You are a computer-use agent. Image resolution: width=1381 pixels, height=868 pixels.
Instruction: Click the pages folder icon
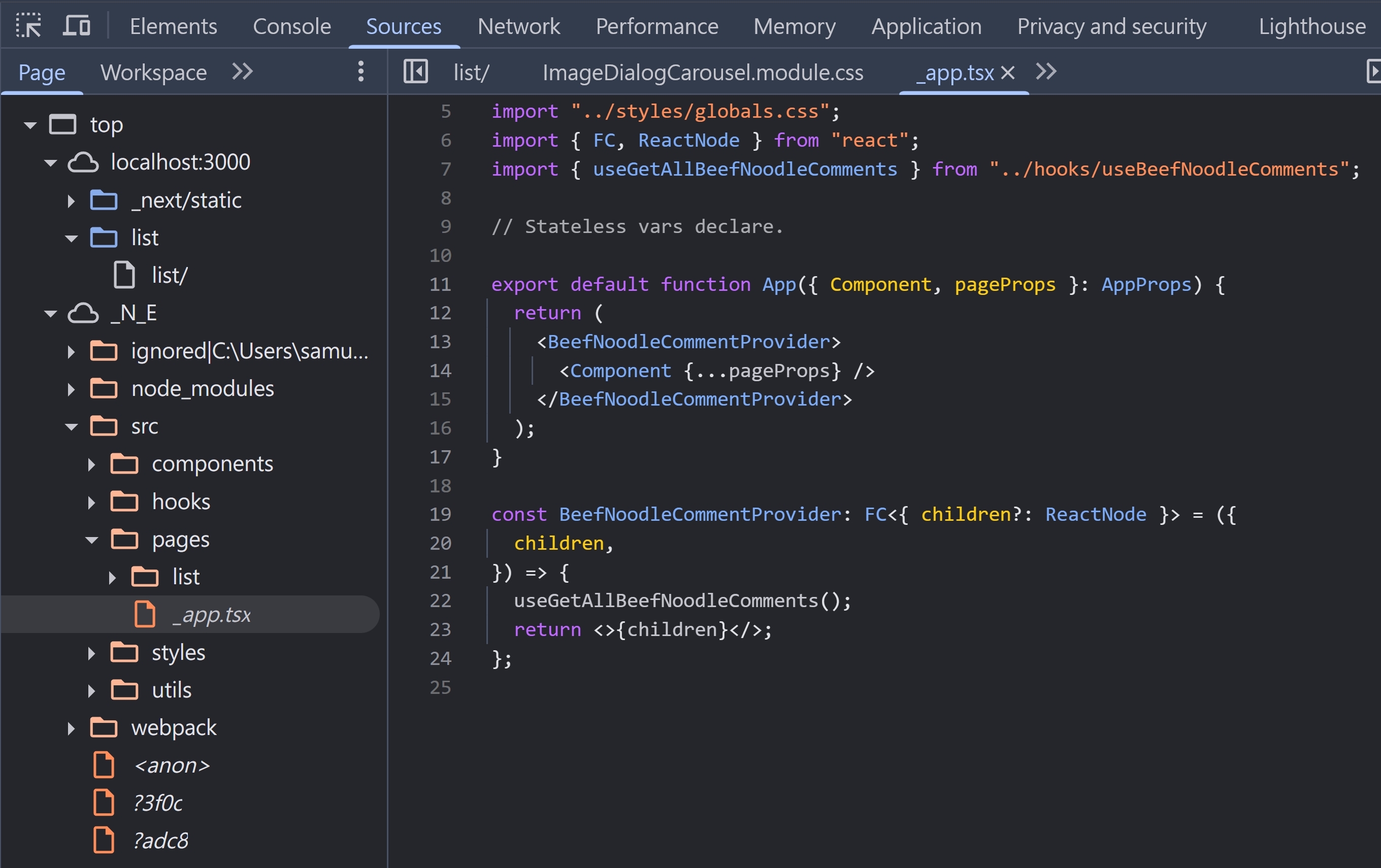pos(124,539)
